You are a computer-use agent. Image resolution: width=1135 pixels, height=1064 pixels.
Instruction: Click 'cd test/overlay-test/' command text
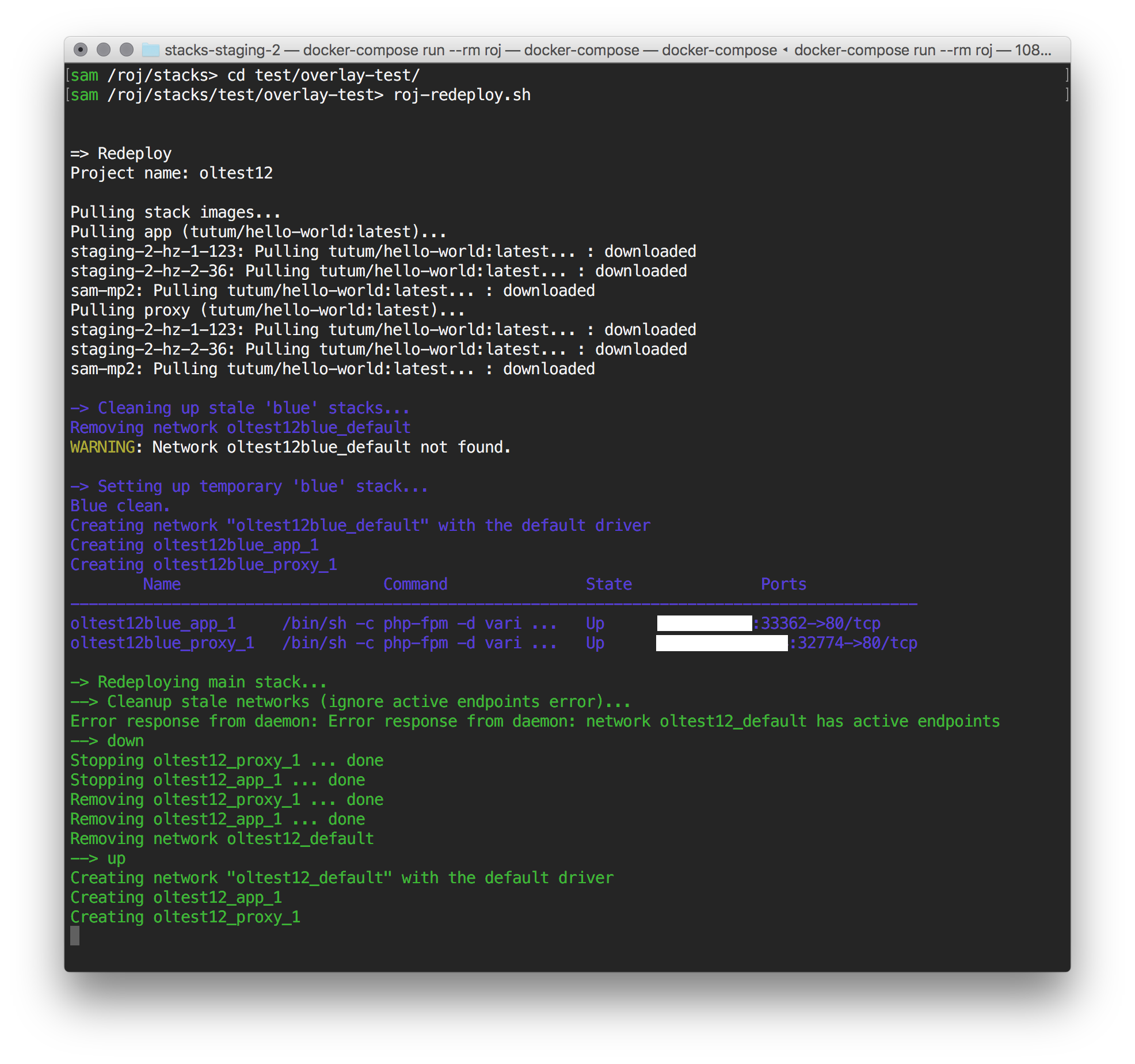[x=323, y=75]
